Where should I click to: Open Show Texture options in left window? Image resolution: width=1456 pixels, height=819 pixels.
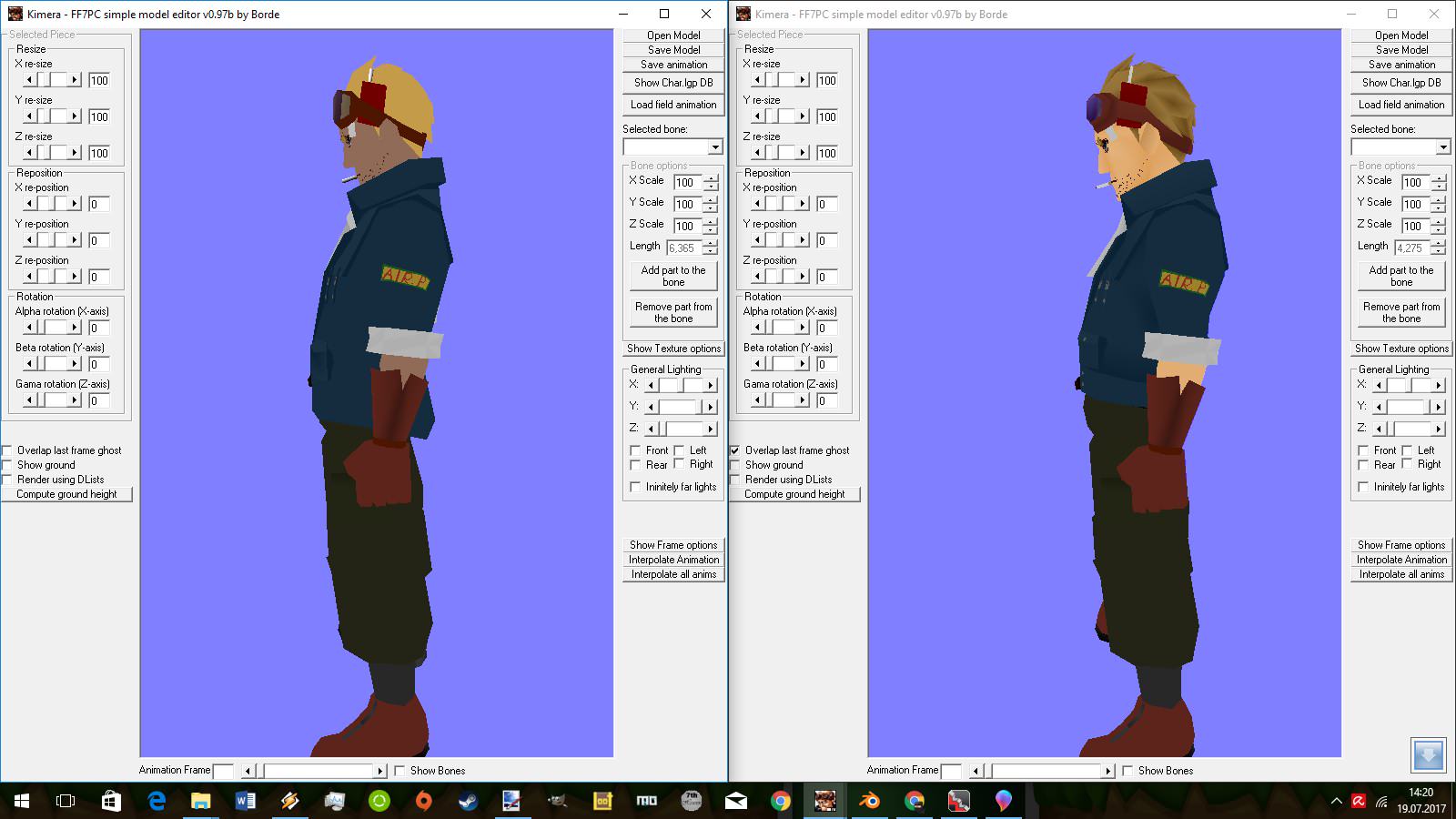[673, 349]
